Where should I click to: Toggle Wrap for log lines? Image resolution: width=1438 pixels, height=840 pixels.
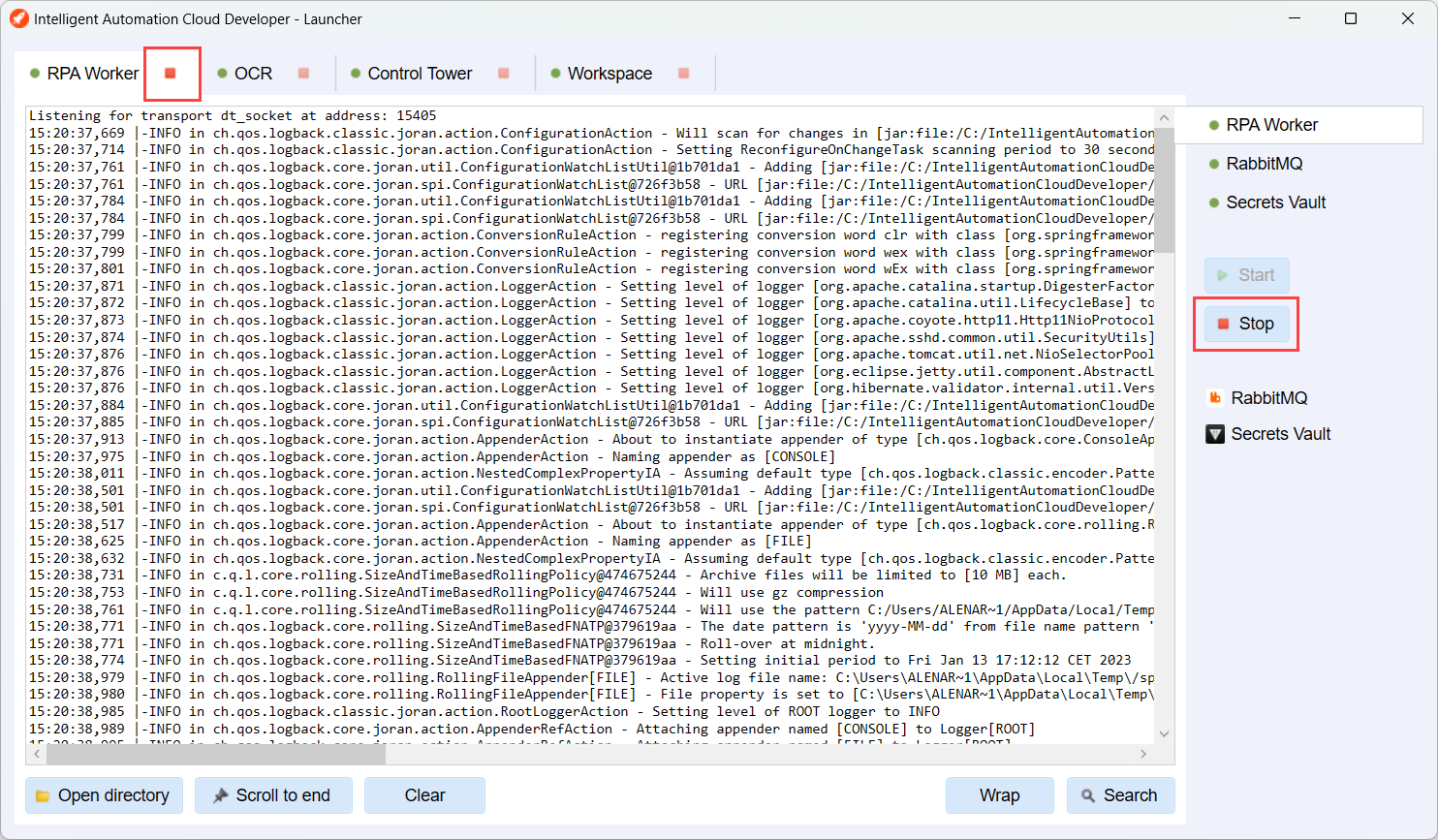(x=1000, y=795)
